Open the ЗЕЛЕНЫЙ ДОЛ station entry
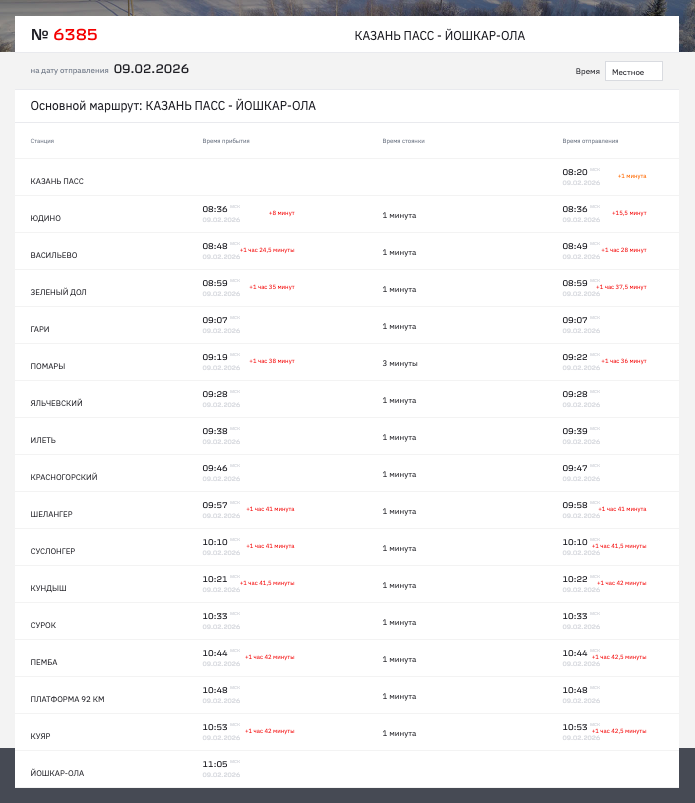Viewport: 695px width, 803px height. [x=58, y=292]
